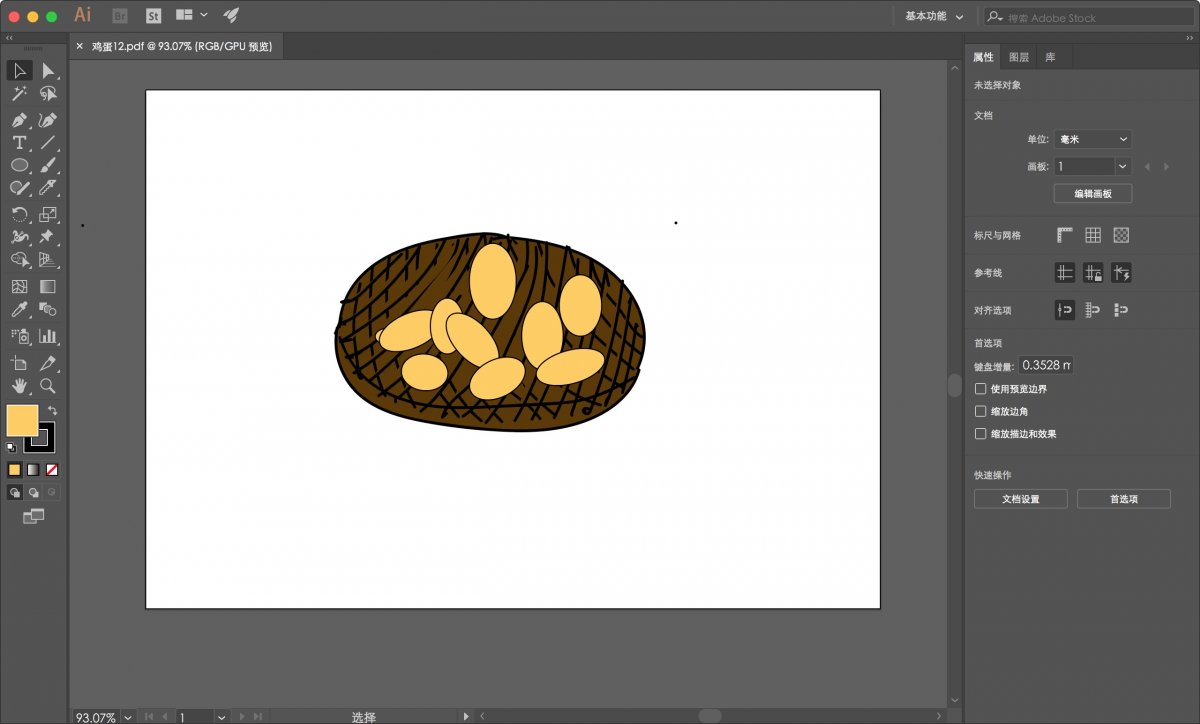Enable 缩放边角 checkbox
This screenshot has height=724, width=1200.
click(x=980, y=411)
